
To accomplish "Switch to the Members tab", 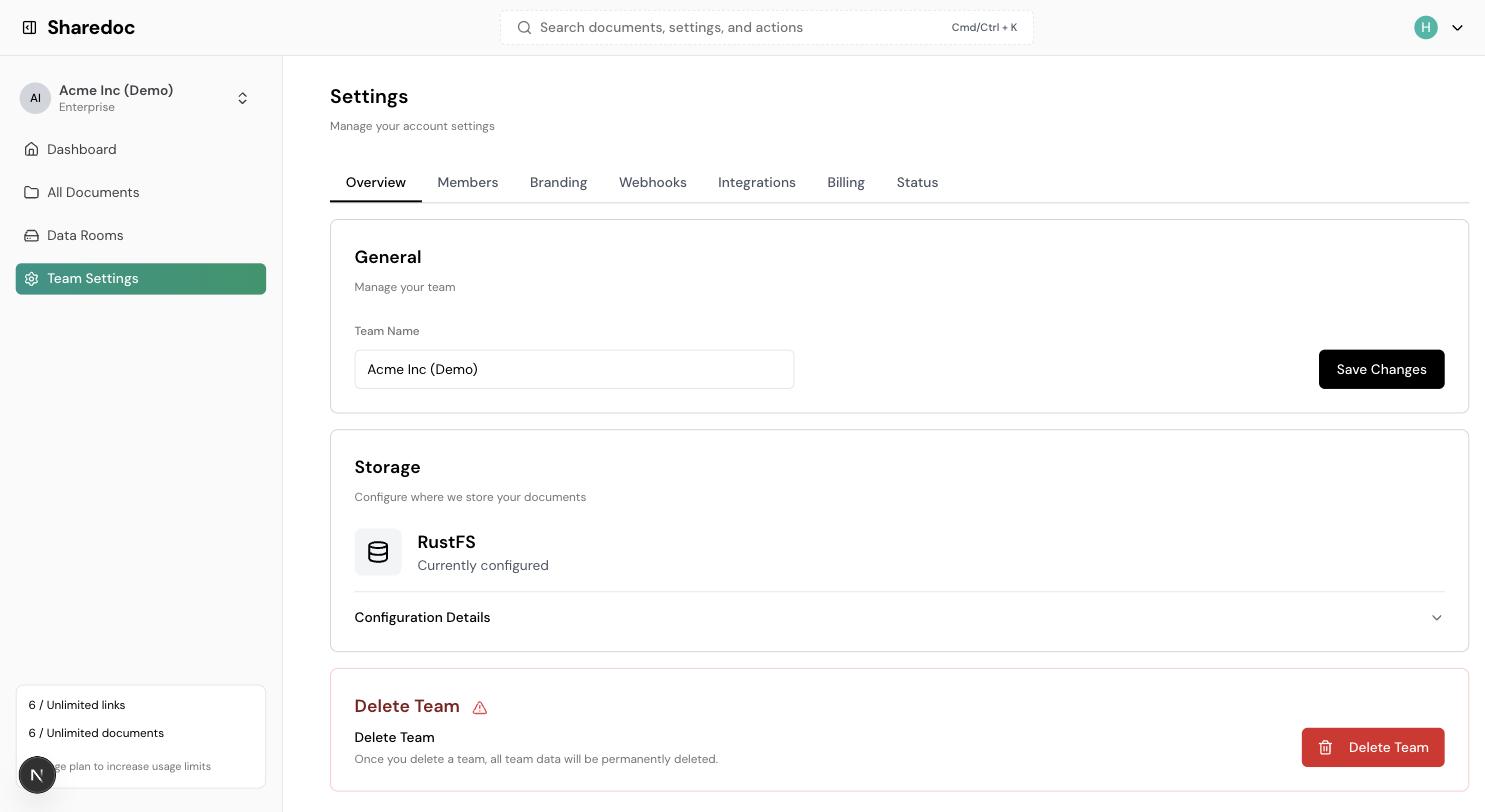I will tap(468, 183).
